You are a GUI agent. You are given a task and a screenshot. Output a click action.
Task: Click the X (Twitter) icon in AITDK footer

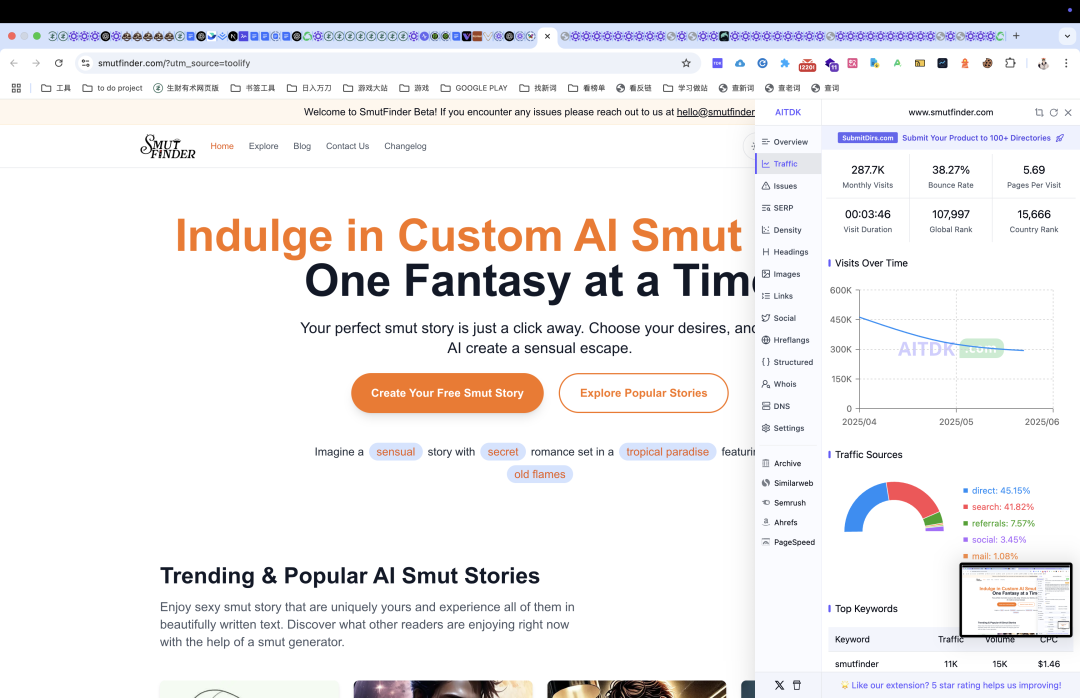point(779,685)
